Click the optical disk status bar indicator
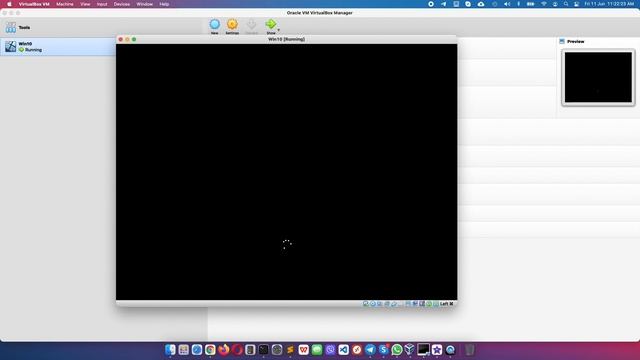The height and width of the screenshot is (360, 640). coord(373,304)
